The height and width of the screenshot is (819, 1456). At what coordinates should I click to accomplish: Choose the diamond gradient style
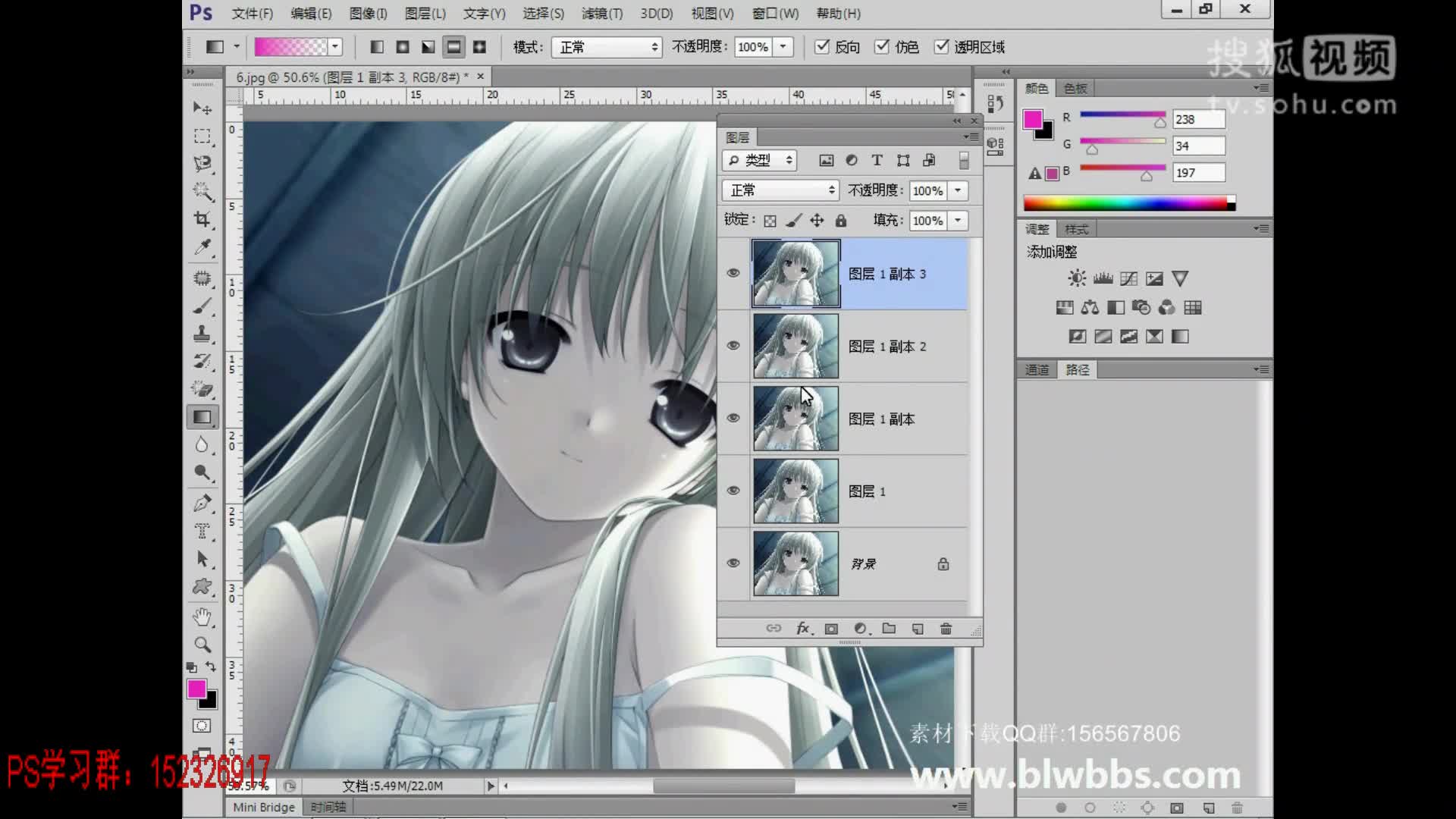(x=479, y=47)
